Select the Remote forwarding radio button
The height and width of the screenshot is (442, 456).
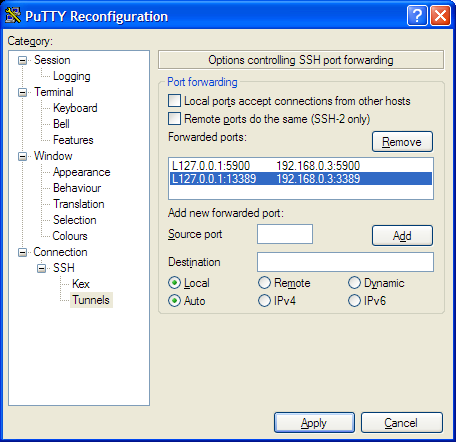pos(264,283)
